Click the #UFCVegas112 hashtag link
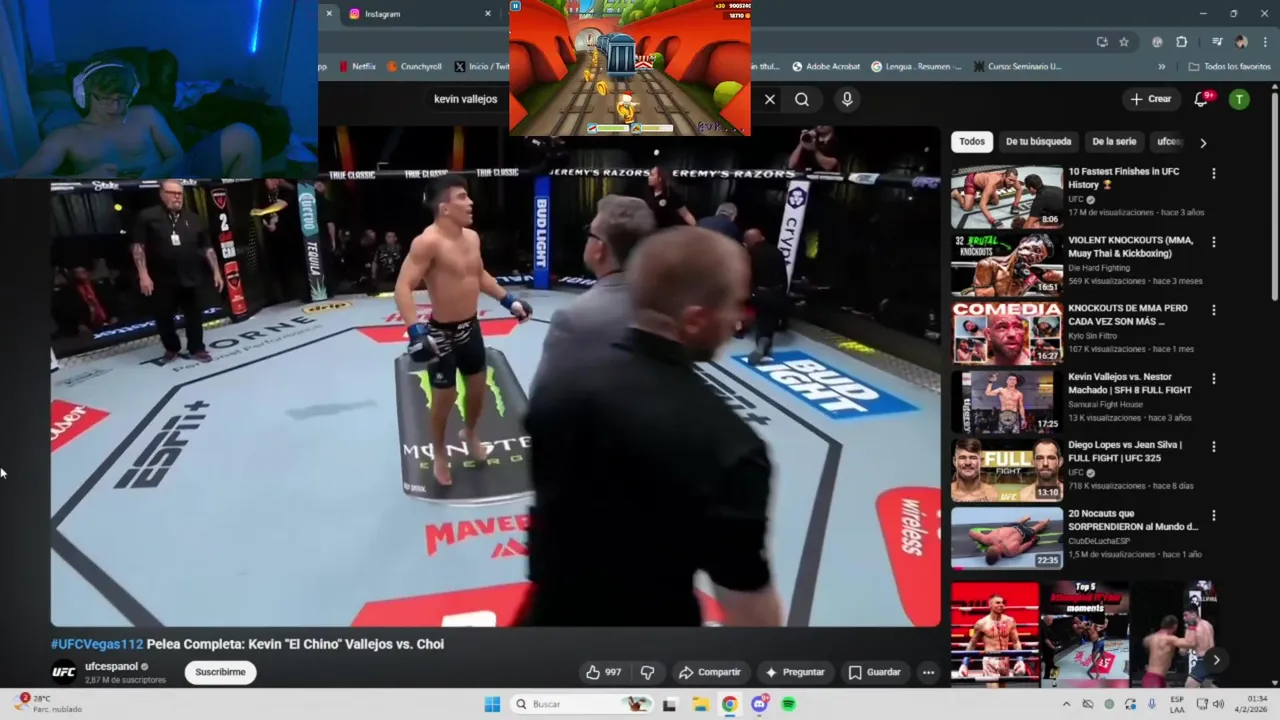This screenshot has width=1280, height=720. tap(97, 644)
